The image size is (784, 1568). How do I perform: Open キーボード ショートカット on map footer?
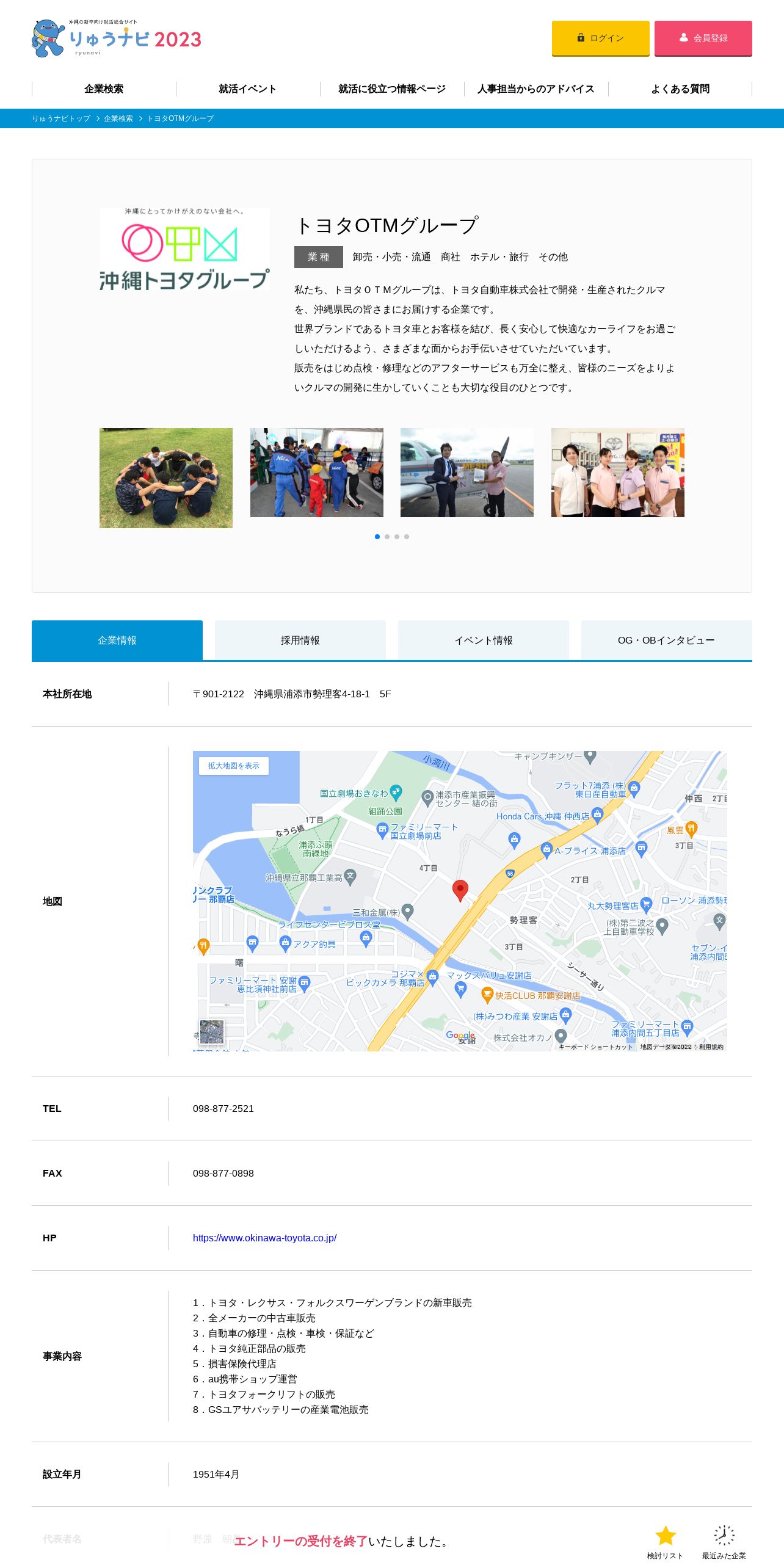596,1047
